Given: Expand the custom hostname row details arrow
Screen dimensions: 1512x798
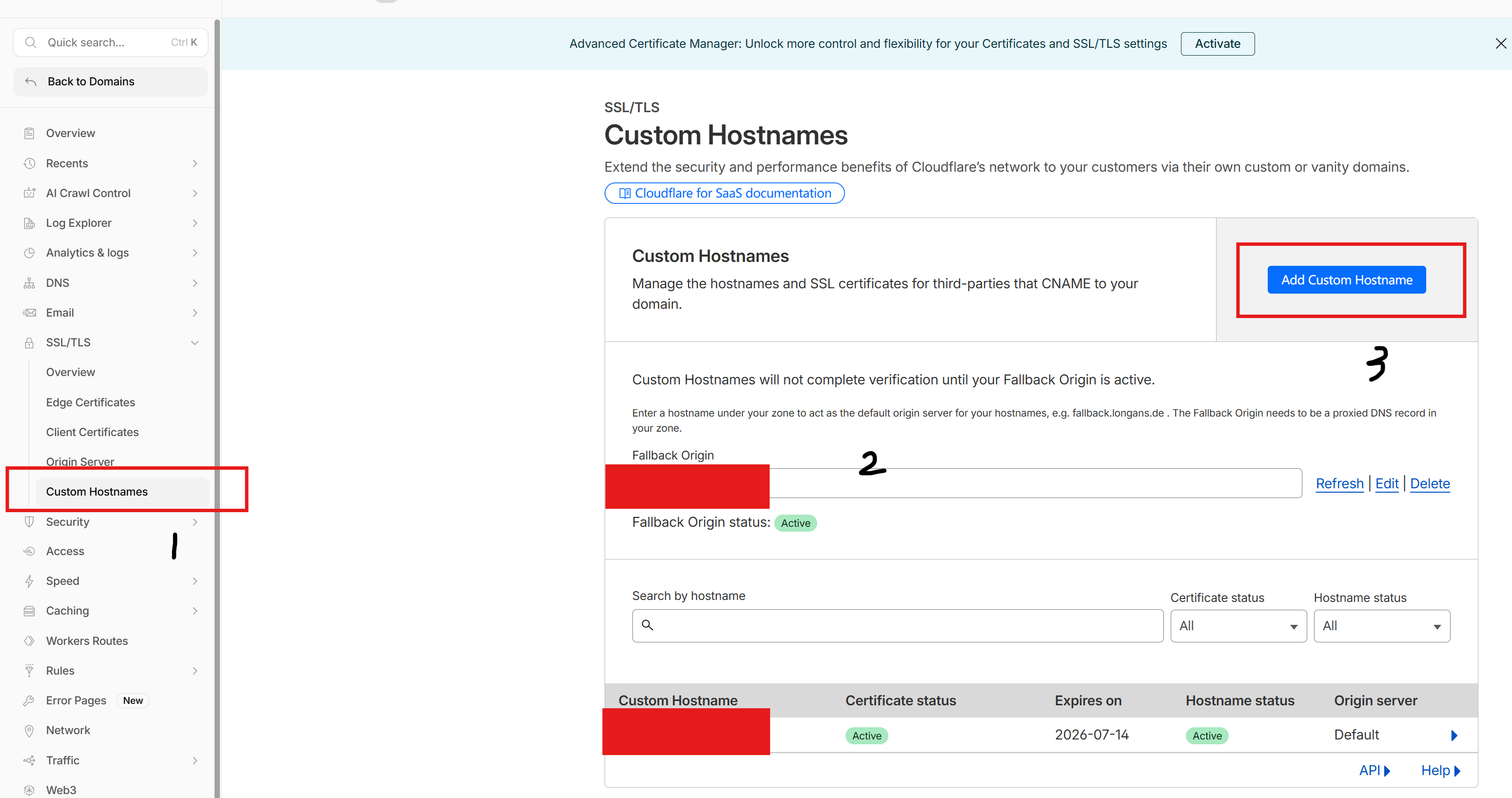Looking at the screenshot, I should pyautogui.click(x=1454, y=735).
